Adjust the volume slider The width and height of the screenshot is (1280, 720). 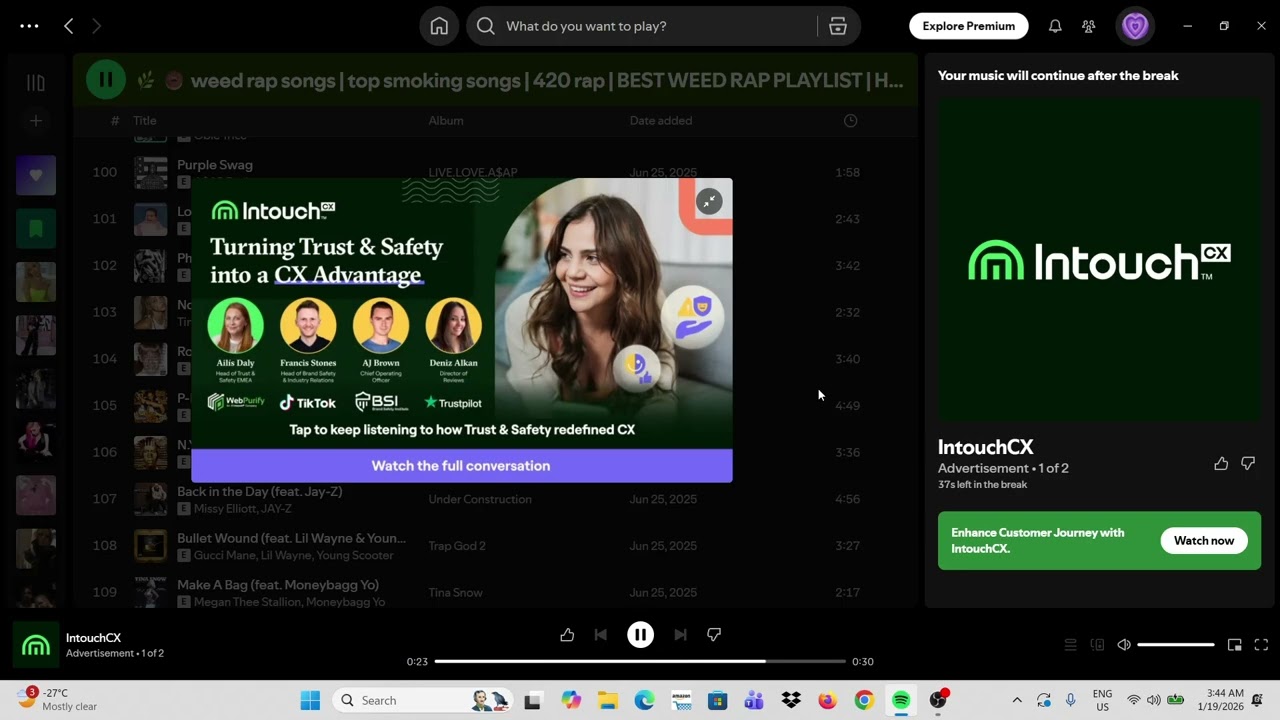tap(1176, 645)
